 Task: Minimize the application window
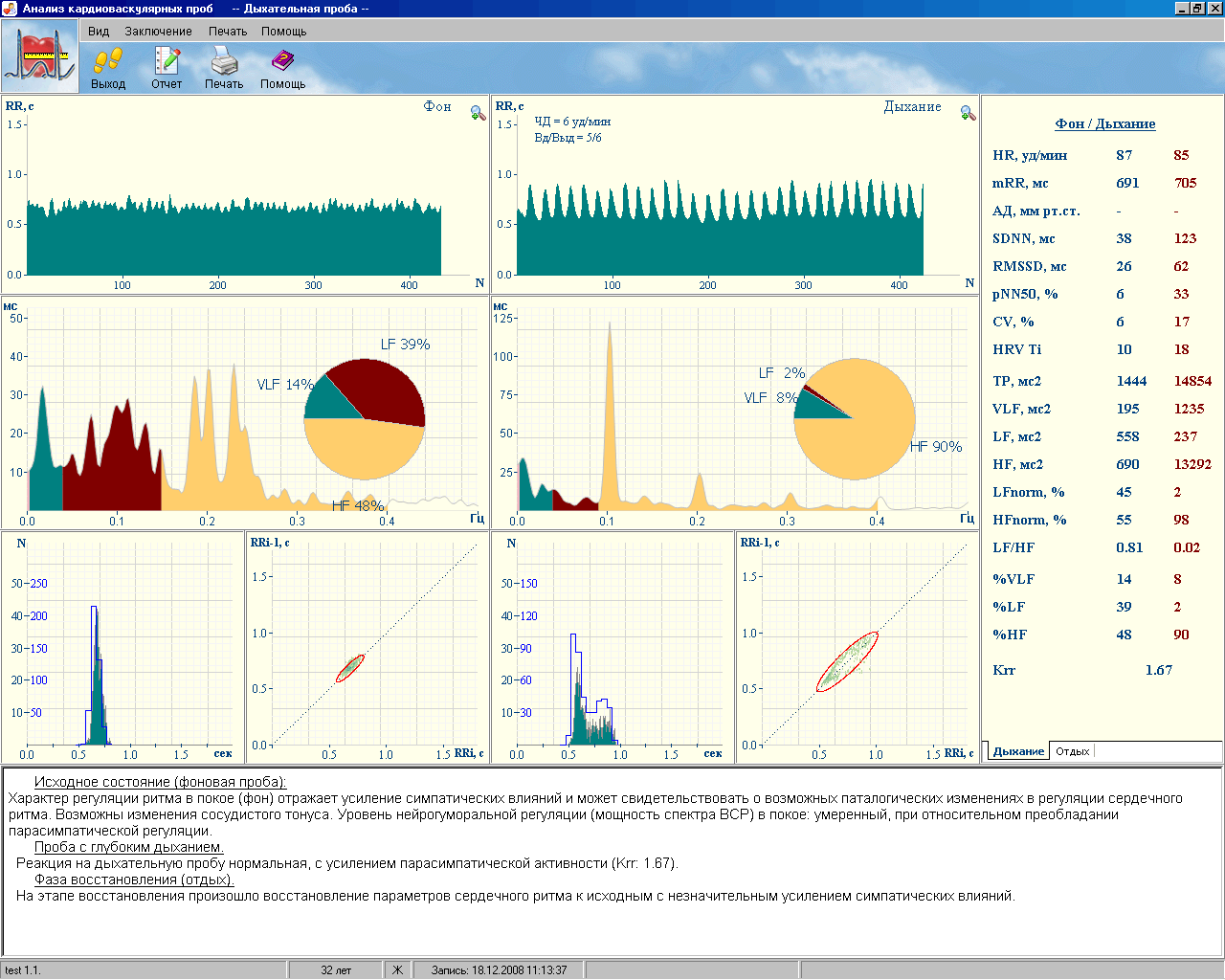(1182, 9)
